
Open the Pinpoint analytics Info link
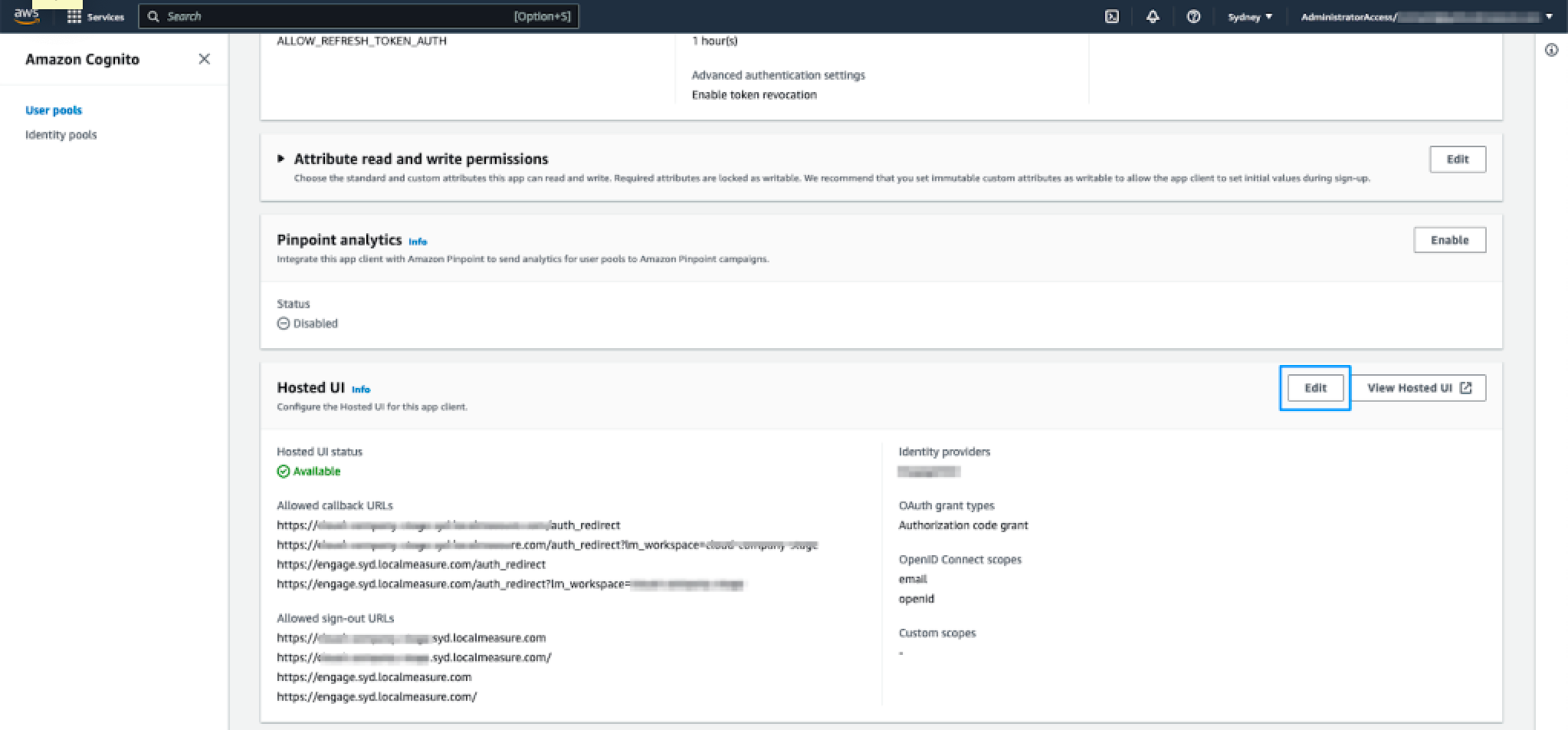pyautogui.click(x=418, y=242)
